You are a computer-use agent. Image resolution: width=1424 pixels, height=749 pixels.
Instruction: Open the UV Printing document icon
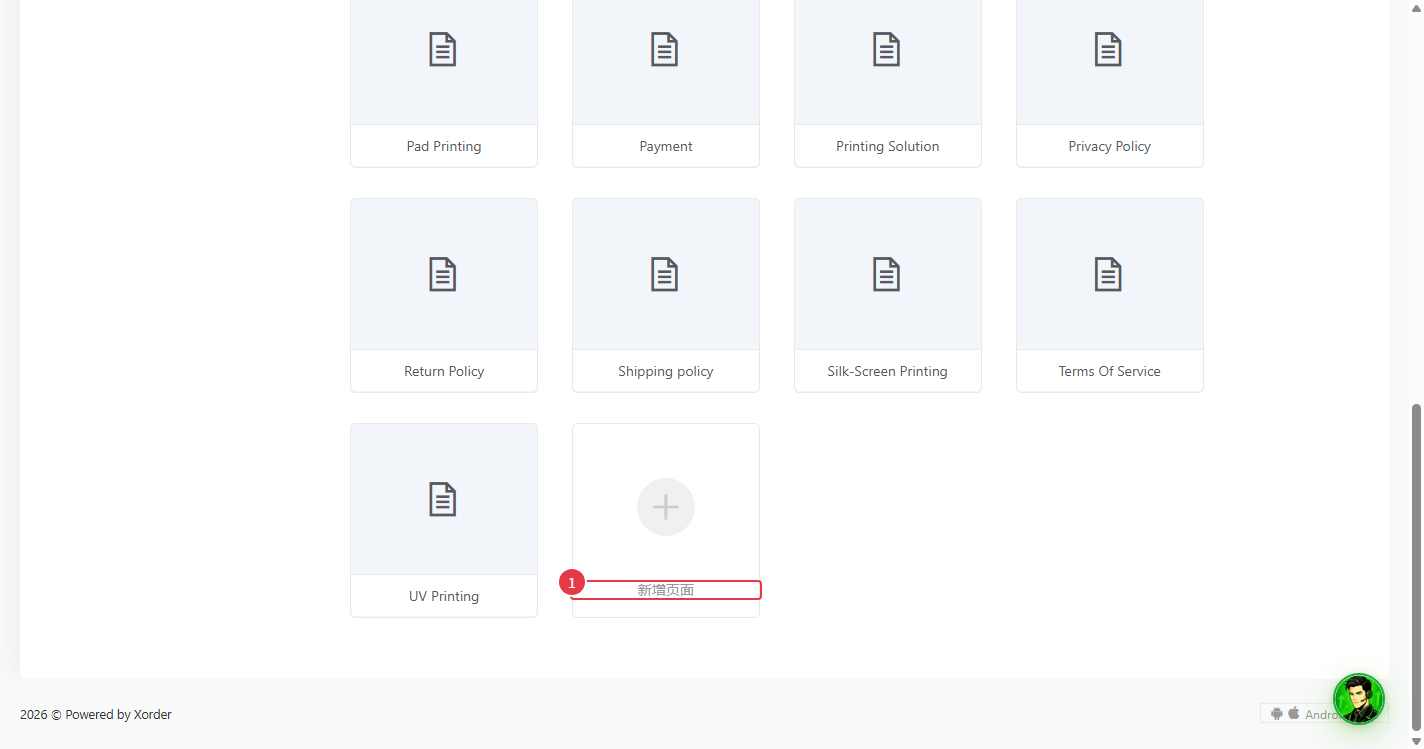[443, 499]
